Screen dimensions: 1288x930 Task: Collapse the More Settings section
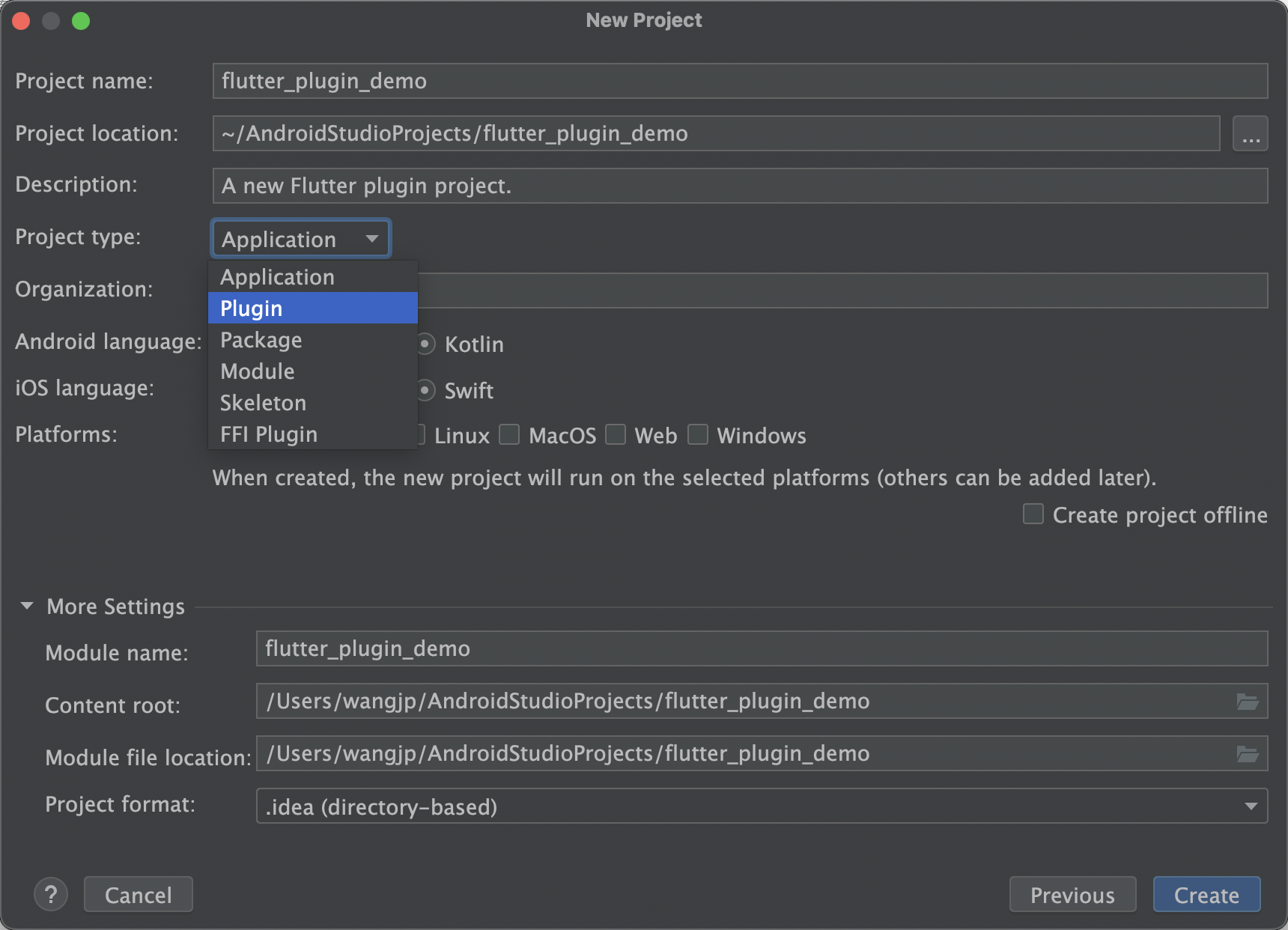(27, 606)
